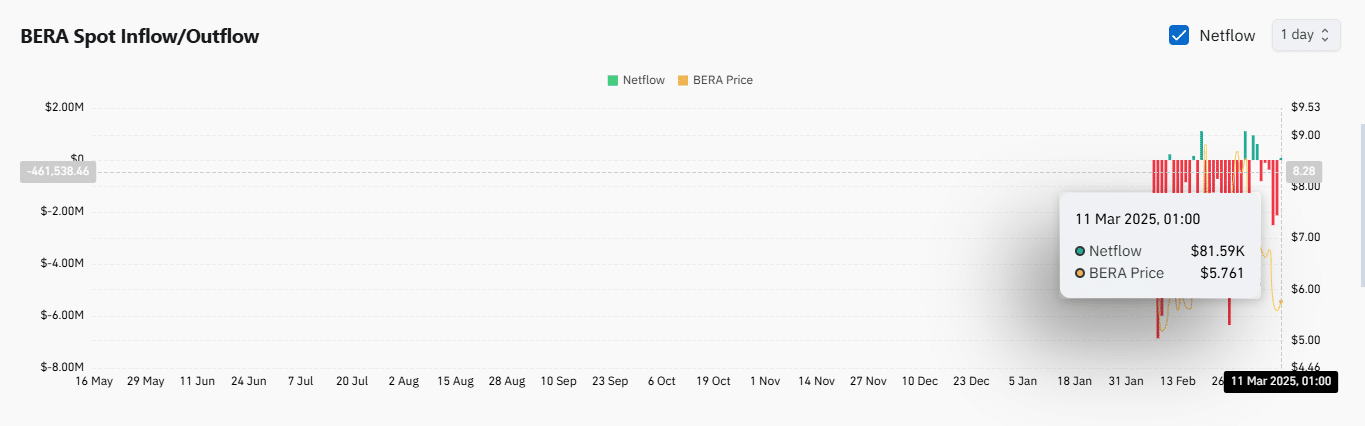Click the 11 Mar 2025 date crosshair label

tap(1281, 381)
